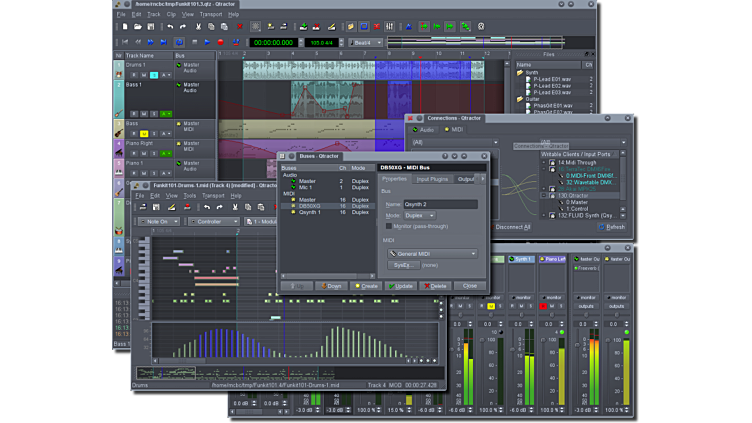Click the Remove Track icon with red X
752x423 pixels.
click(316, 27)
